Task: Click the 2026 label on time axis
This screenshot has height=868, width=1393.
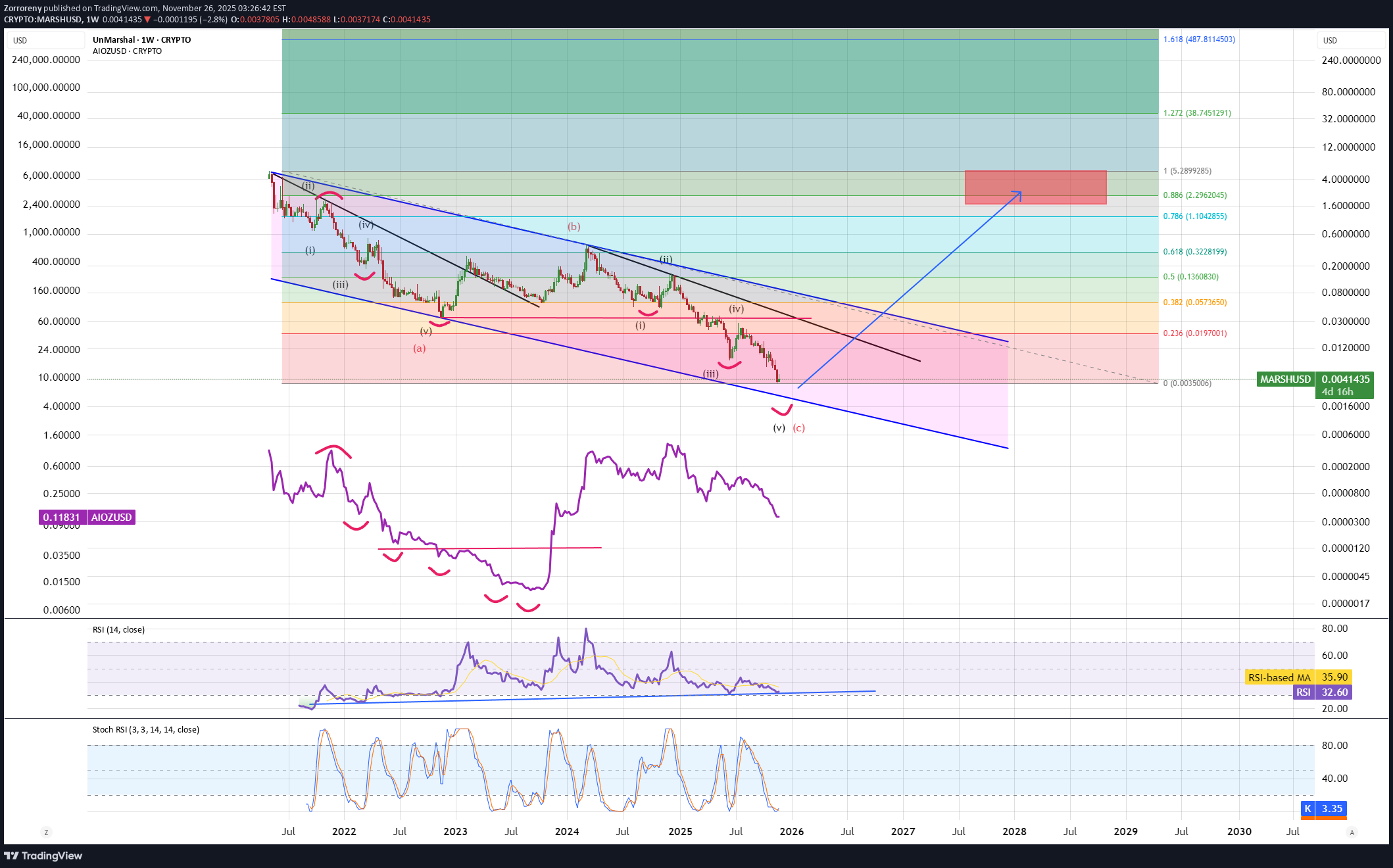Action: [x=791, y=832]
